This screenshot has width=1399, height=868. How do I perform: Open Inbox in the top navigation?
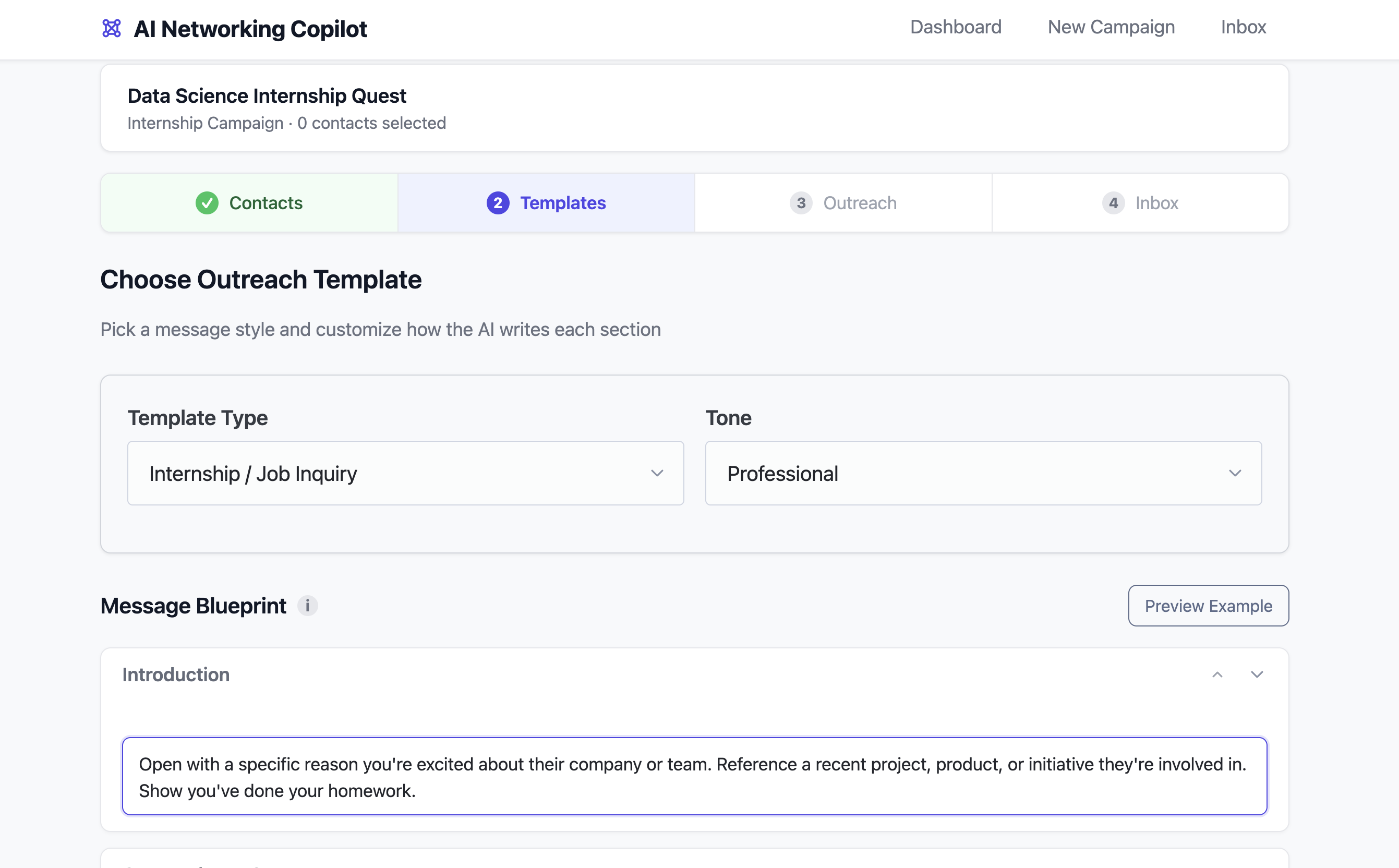1243,27
